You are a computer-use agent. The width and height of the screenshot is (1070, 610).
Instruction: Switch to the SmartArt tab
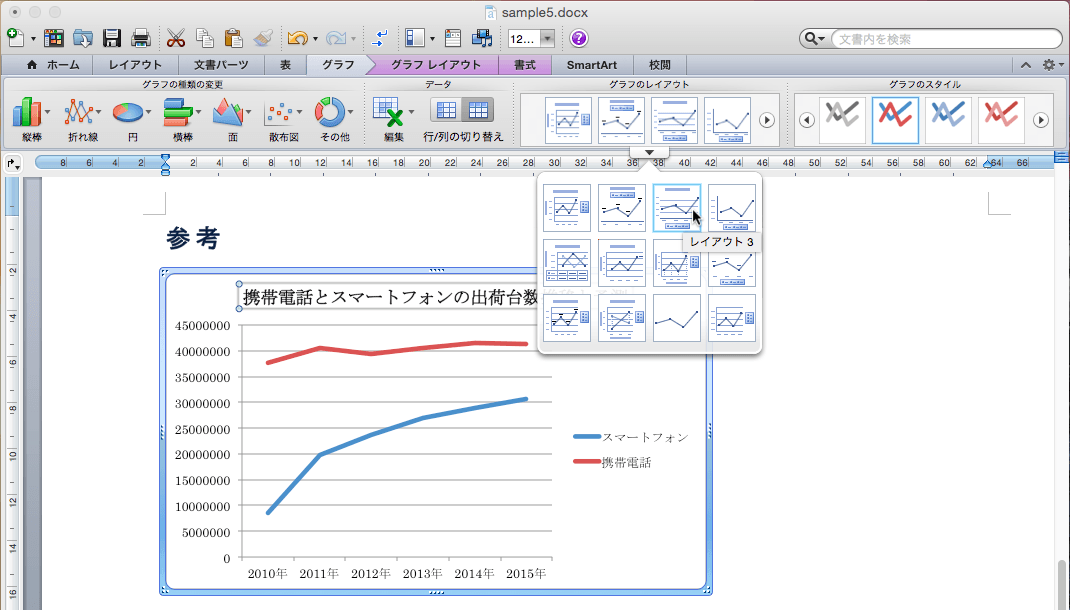click(592, 65)
